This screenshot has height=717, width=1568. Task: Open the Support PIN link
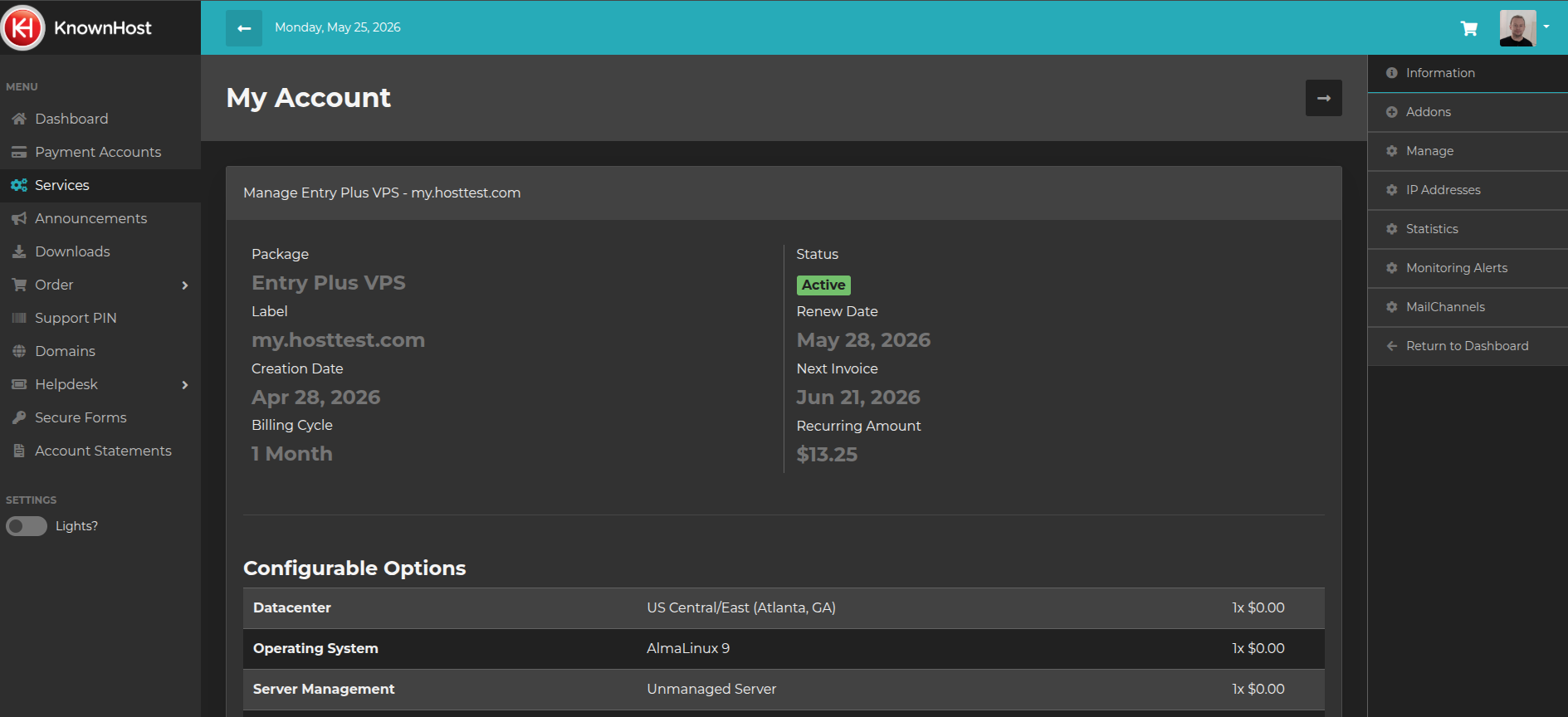(x=100, y=318)
